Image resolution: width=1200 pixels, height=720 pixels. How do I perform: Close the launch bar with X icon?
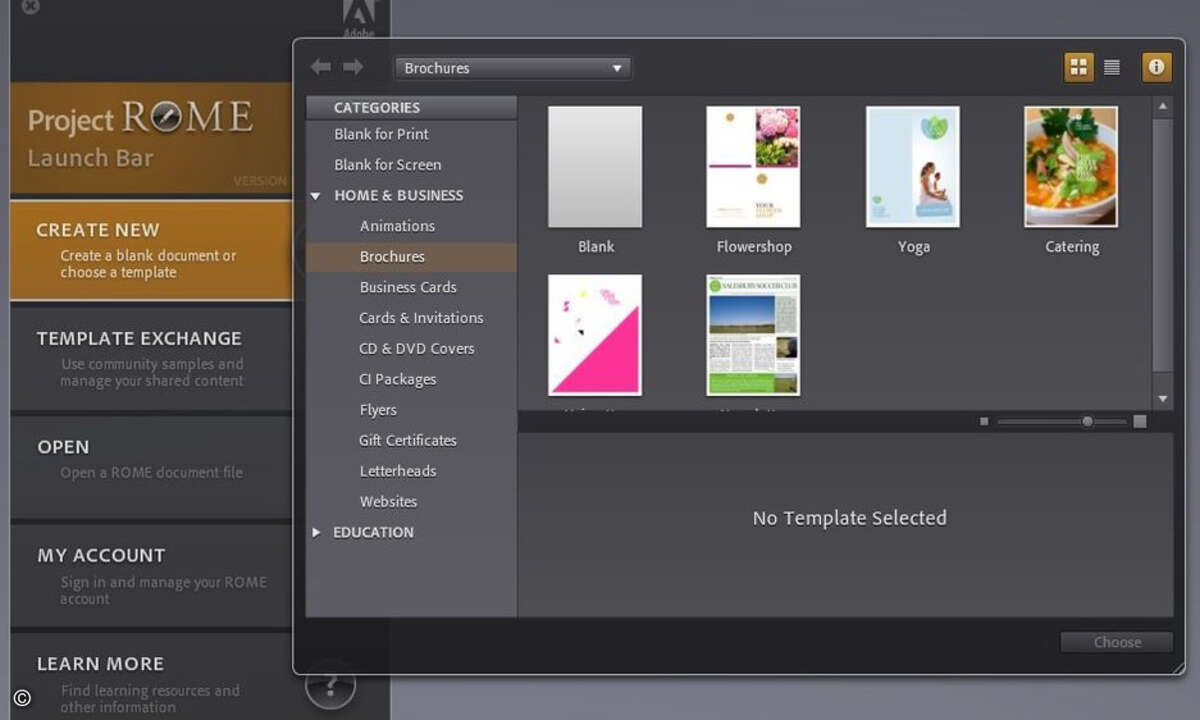[x=31, y=6]
